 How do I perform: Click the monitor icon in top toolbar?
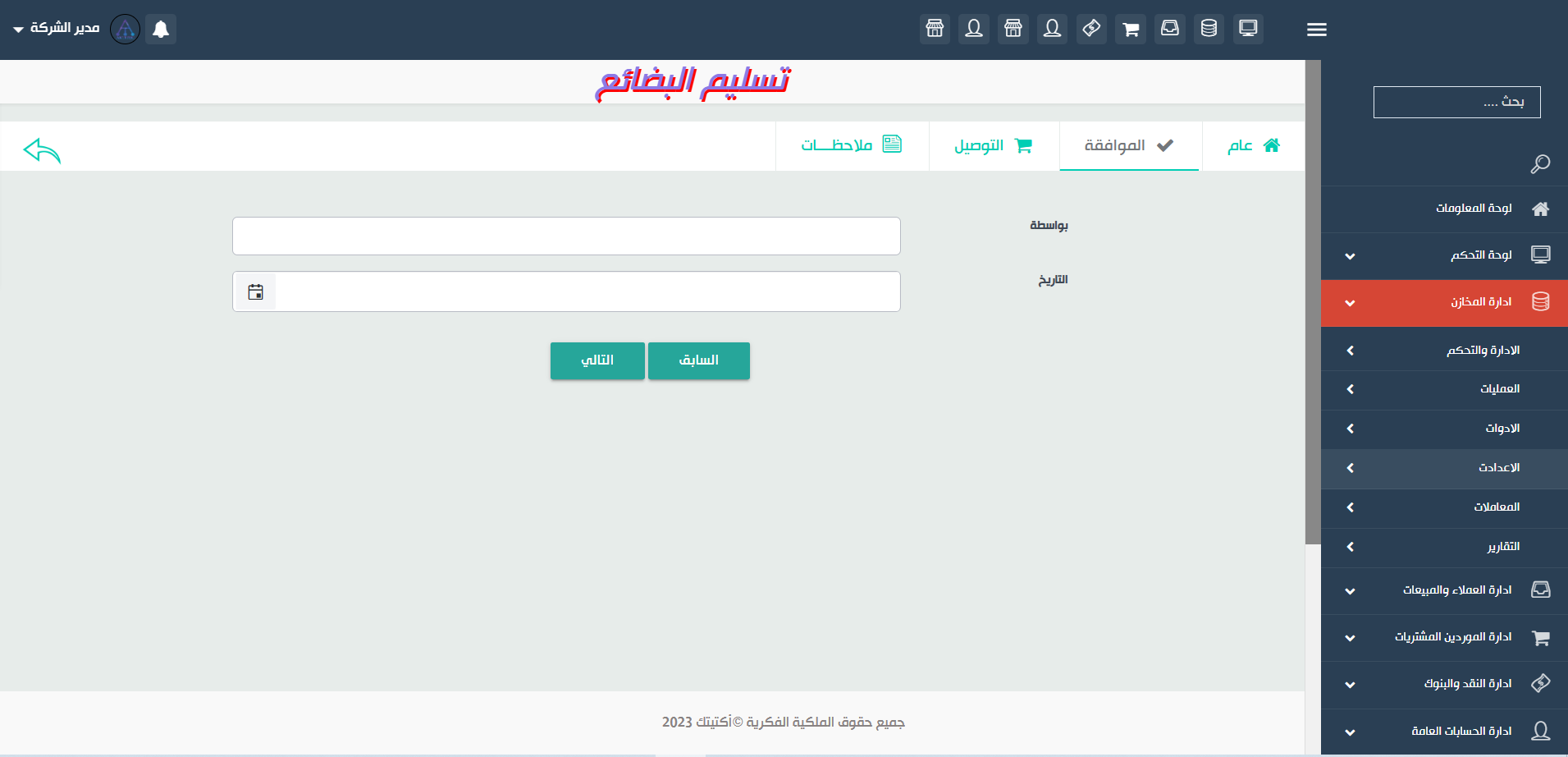pyautogui.click(x=1248, y=29)
